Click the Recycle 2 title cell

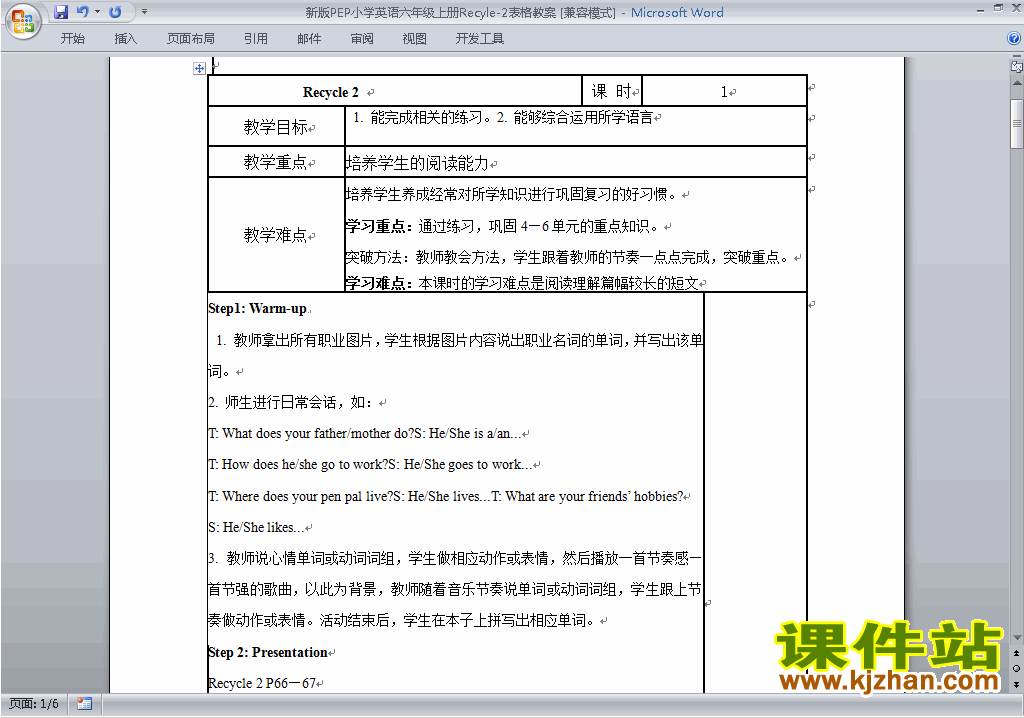click(x=395, y=91)
